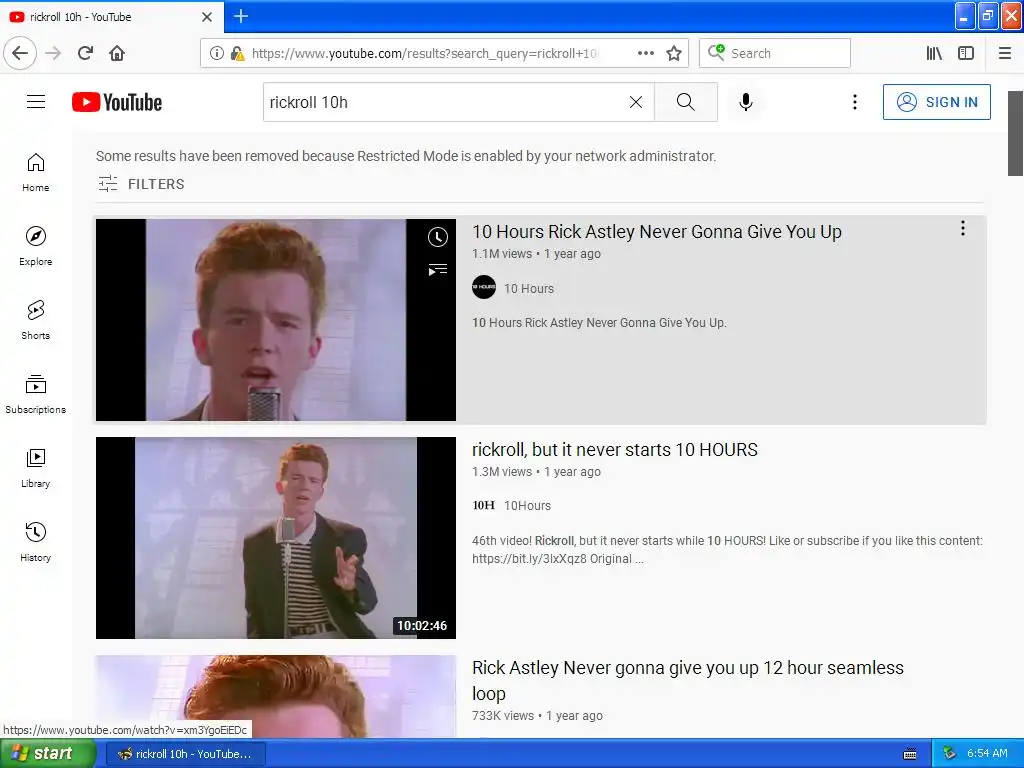Click the Restricted Mode notice text
The height and width of the screenshot is (768, 1024).
tap(406, 156)
